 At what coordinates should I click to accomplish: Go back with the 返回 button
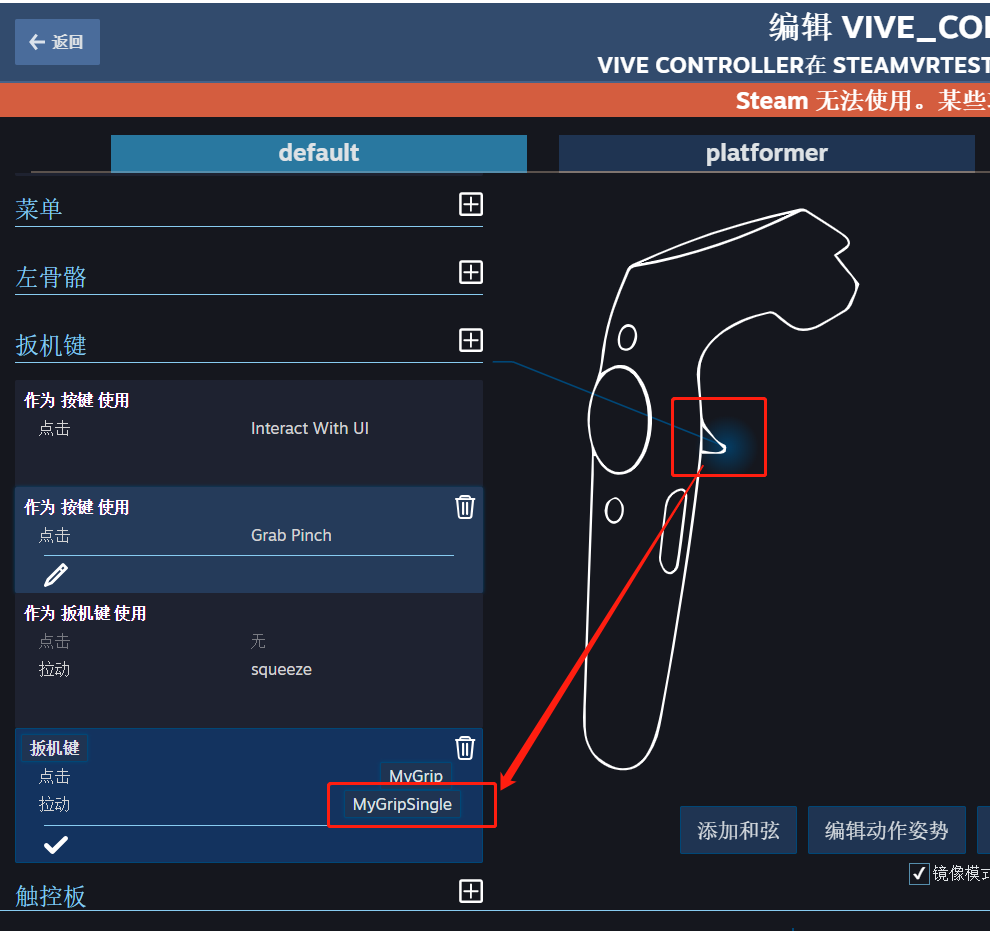(57, 42)
